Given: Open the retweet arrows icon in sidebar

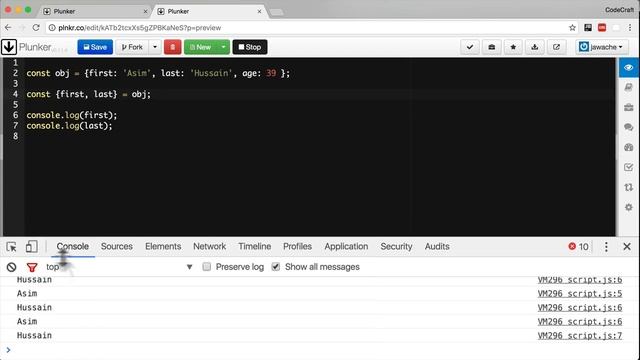Looking at the screenshot, I should pos(629,187).
